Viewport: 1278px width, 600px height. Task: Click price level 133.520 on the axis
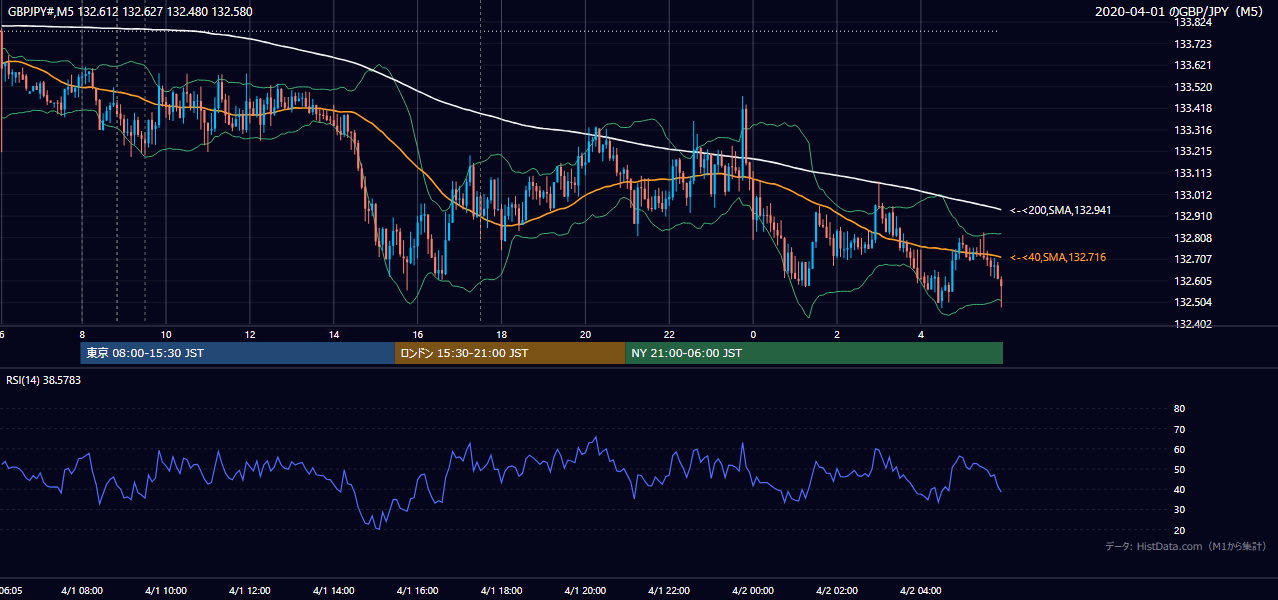click(x=1193, y=87)
